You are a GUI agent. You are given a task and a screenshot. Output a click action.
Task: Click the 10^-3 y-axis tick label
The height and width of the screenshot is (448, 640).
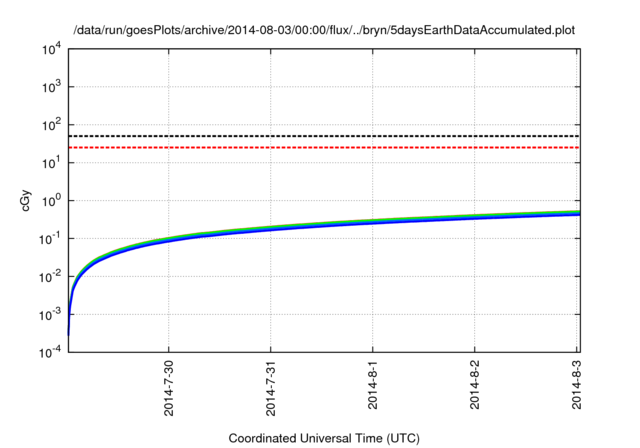click(50, 315)
